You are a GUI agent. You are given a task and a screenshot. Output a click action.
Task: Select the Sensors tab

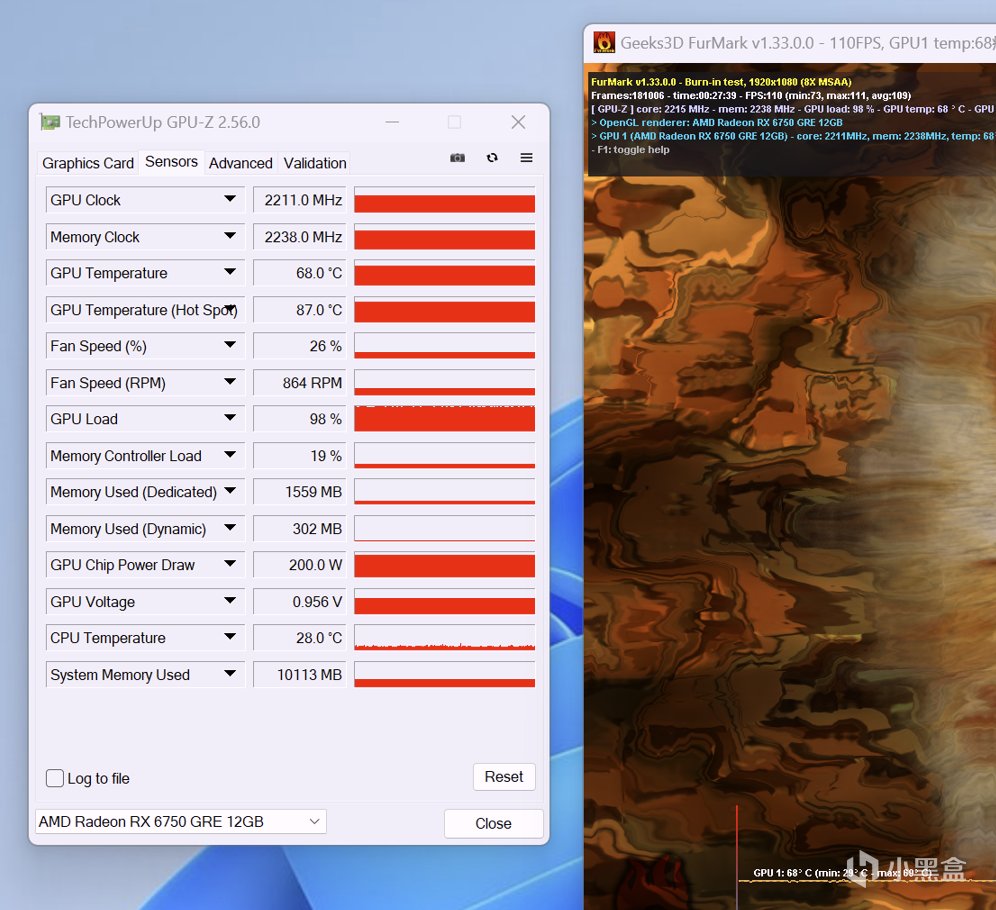click(x=172, y=162)
